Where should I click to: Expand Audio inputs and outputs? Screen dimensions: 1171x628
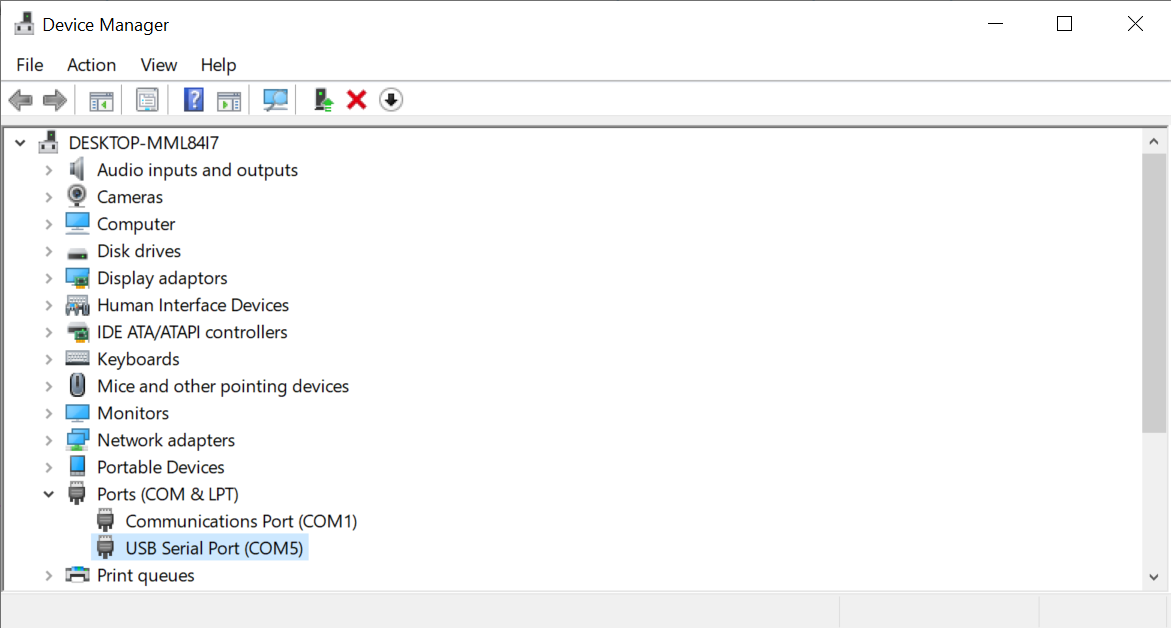tap(49, 170)
